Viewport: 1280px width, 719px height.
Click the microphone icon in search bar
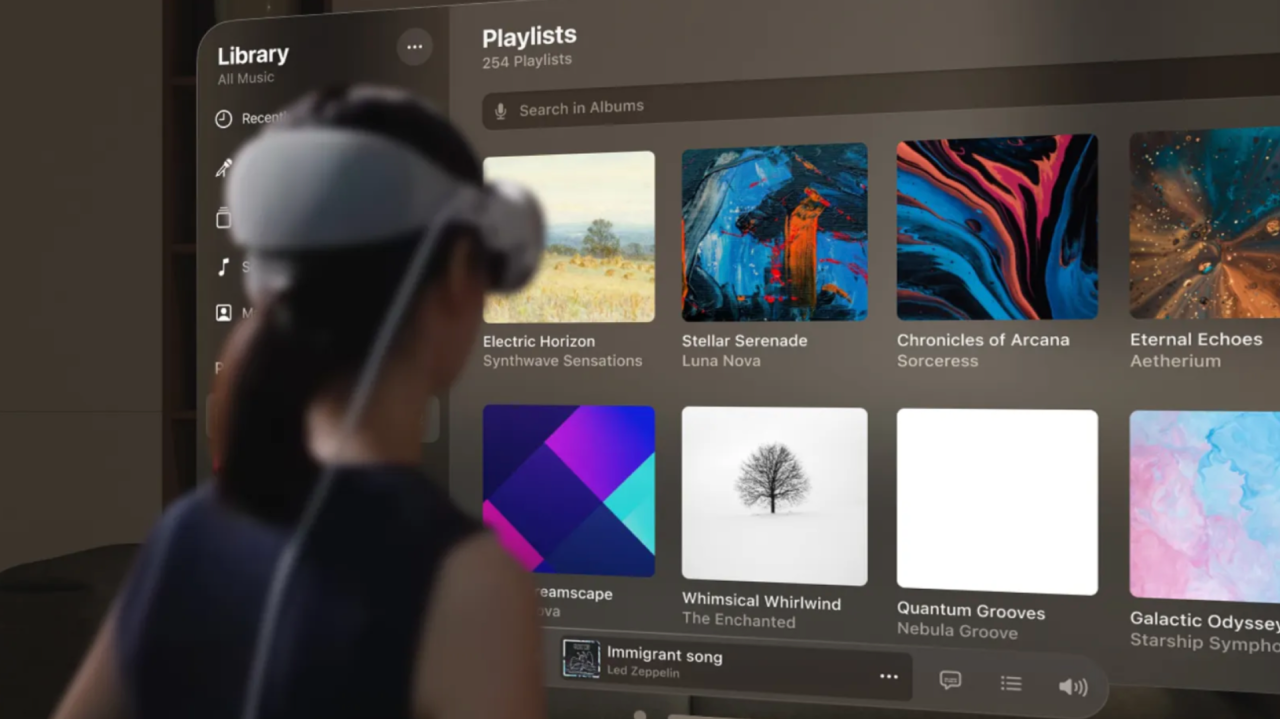(501, 110)
